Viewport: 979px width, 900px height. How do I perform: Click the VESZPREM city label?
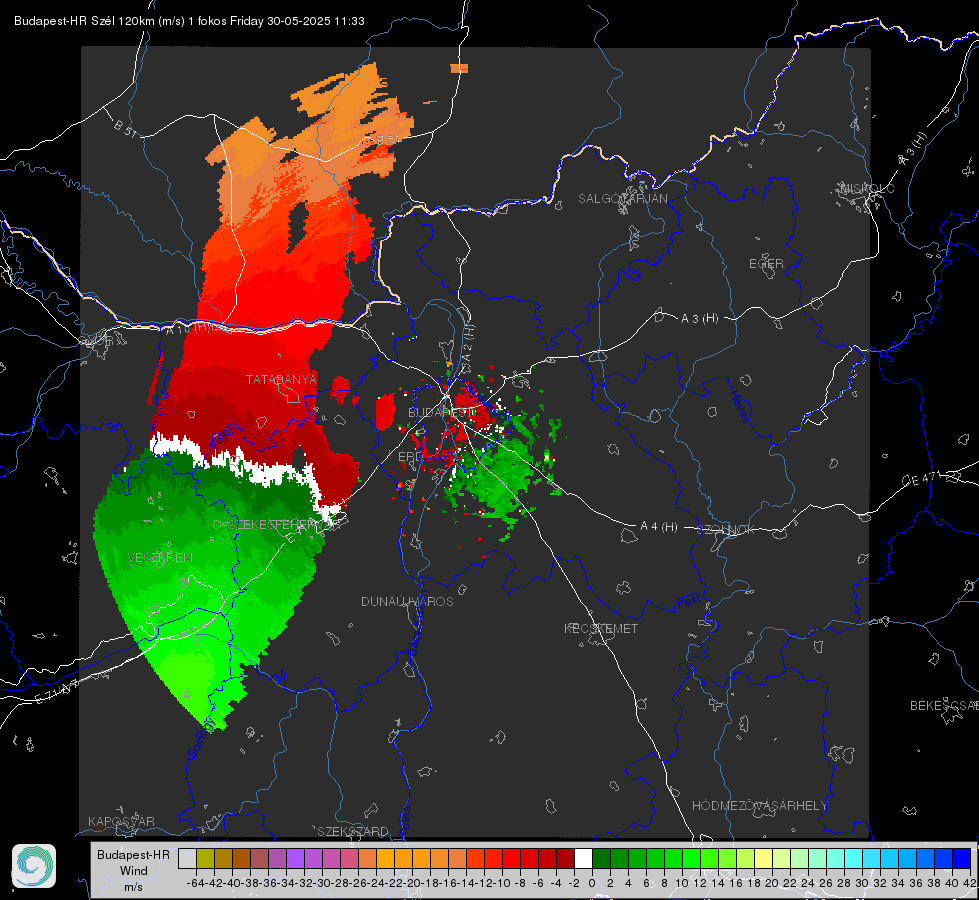pyautogui.click(x=160, y=558)
